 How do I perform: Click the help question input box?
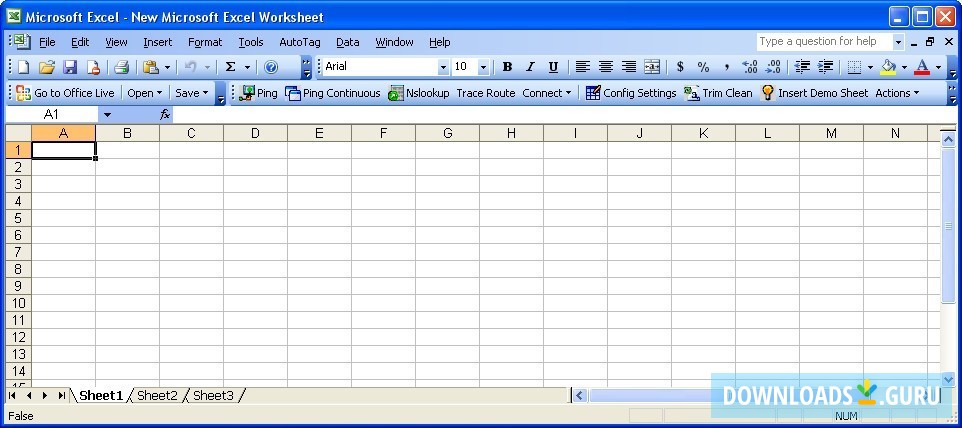825,42
